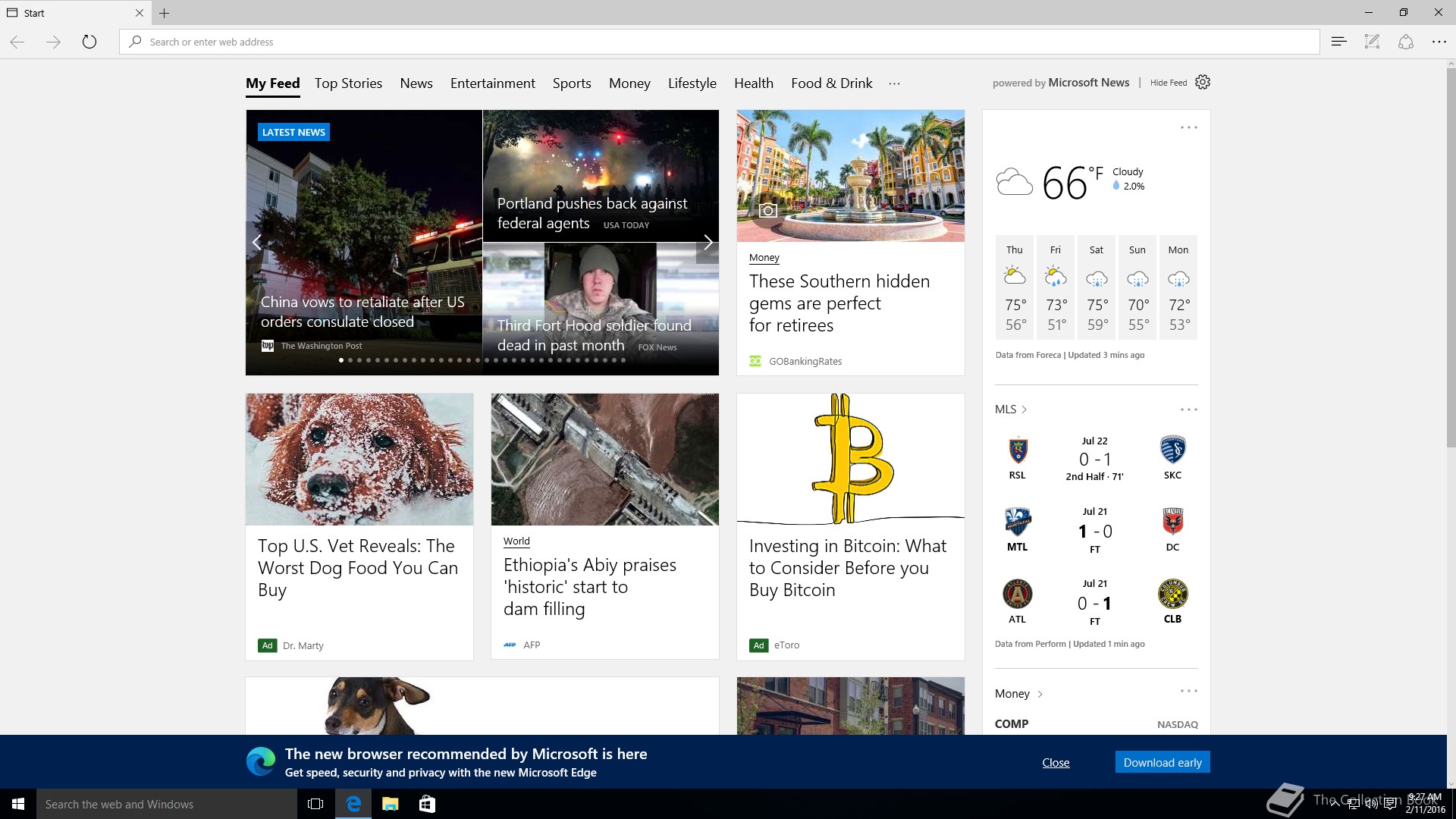Switch to Entertainment tab

[493, 83]
